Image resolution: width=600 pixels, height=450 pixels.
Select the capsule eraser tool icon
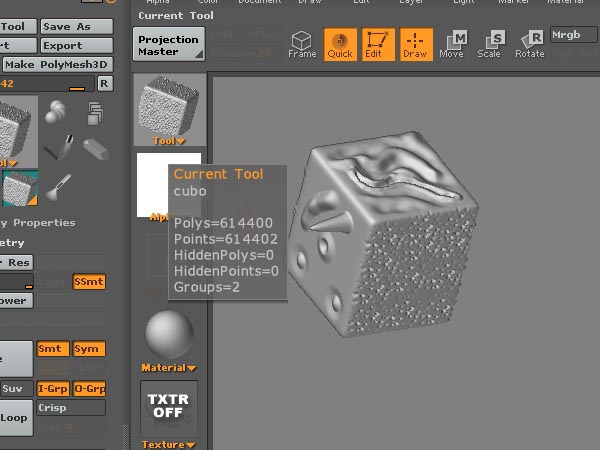point(96,149)
